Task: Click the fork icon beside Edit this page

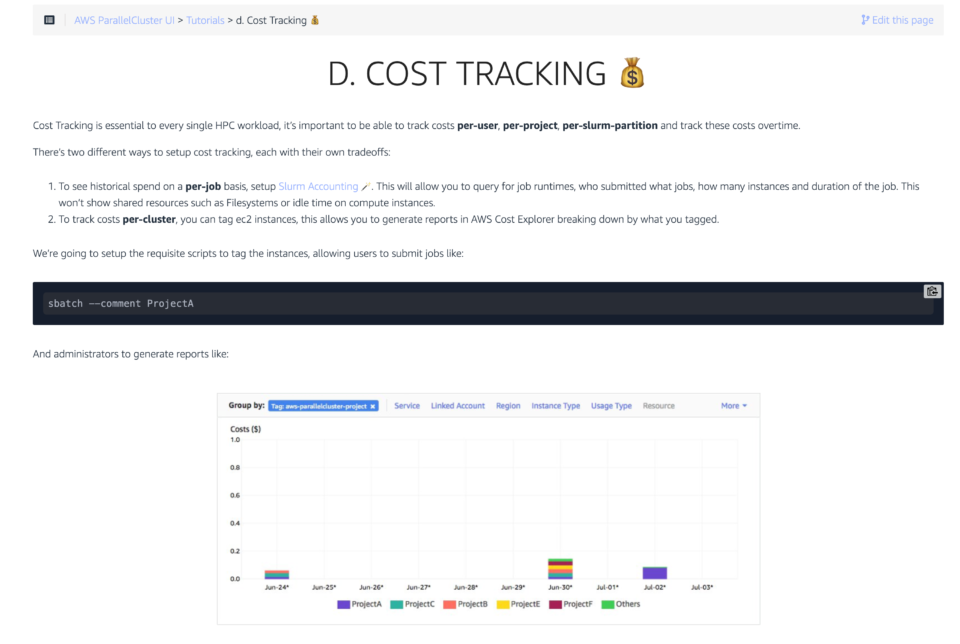Action: (864, 20)
